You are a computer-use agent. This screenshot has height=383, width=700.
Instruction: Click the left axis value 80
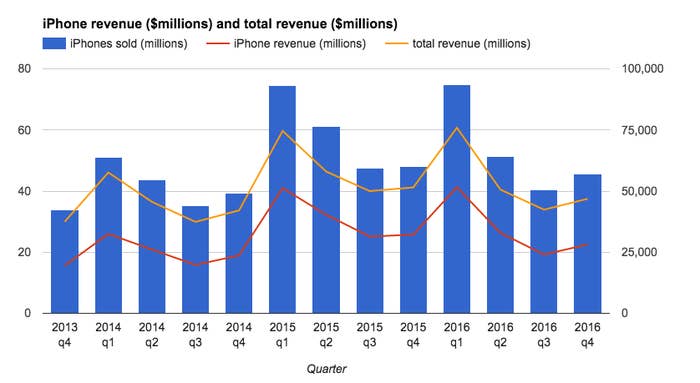click(x=25, y=69)
